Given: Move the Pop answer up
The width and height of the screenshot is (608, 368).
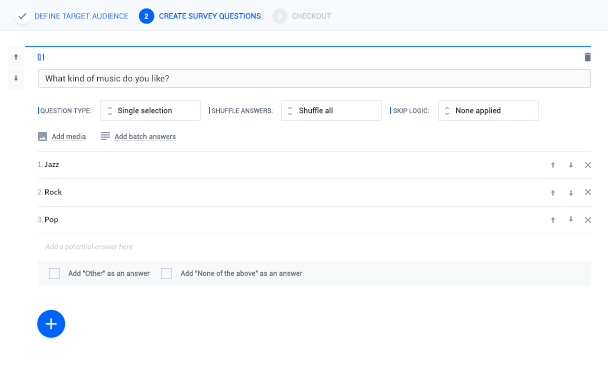Looking at the screenshot, I should [553, 220].
